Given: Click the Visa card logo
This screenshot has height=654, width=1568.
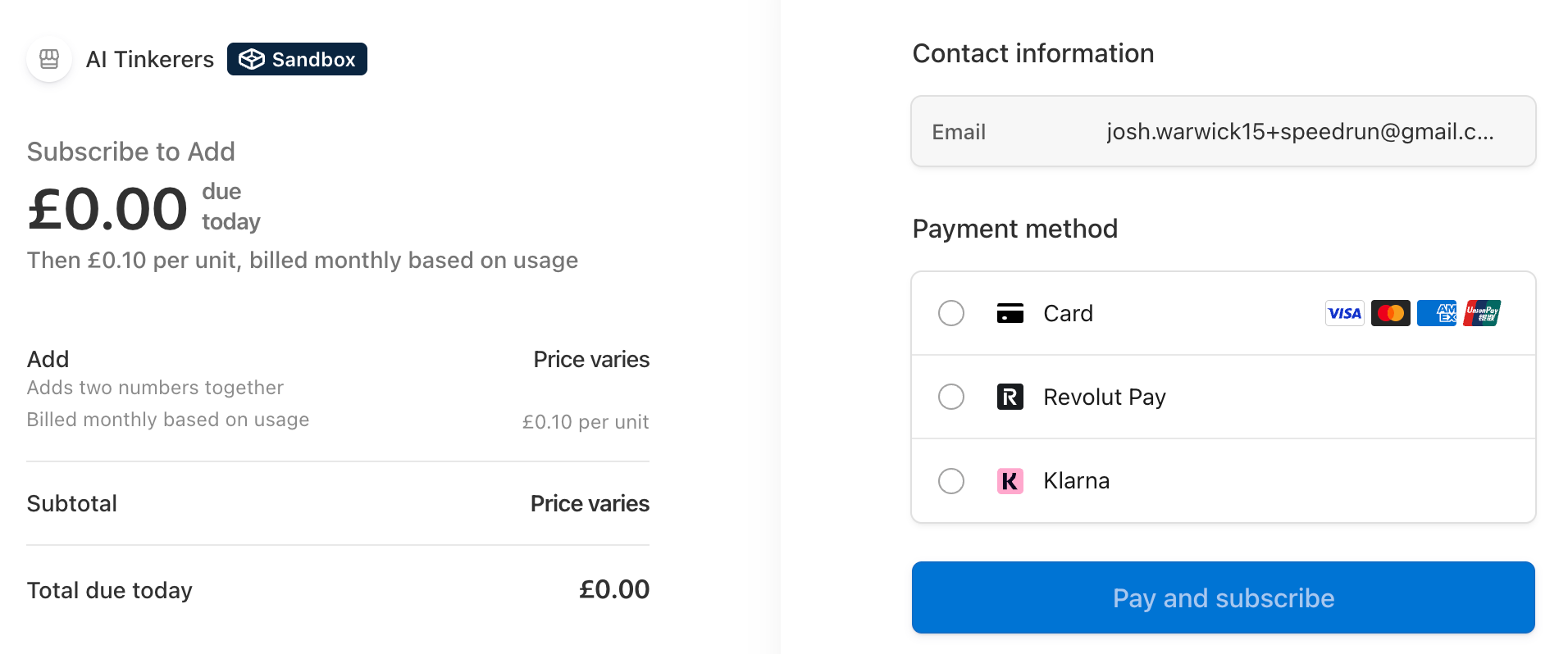Looking at the screenshot, I should point(1344,313).
